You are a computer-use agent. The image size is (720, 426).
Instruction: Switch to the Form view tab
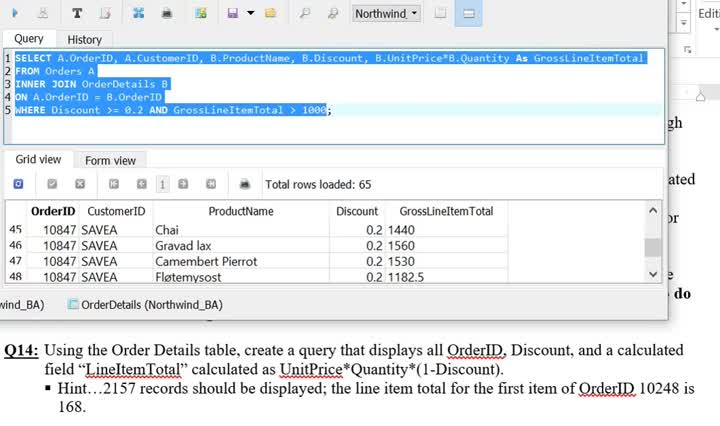[110, 161]
